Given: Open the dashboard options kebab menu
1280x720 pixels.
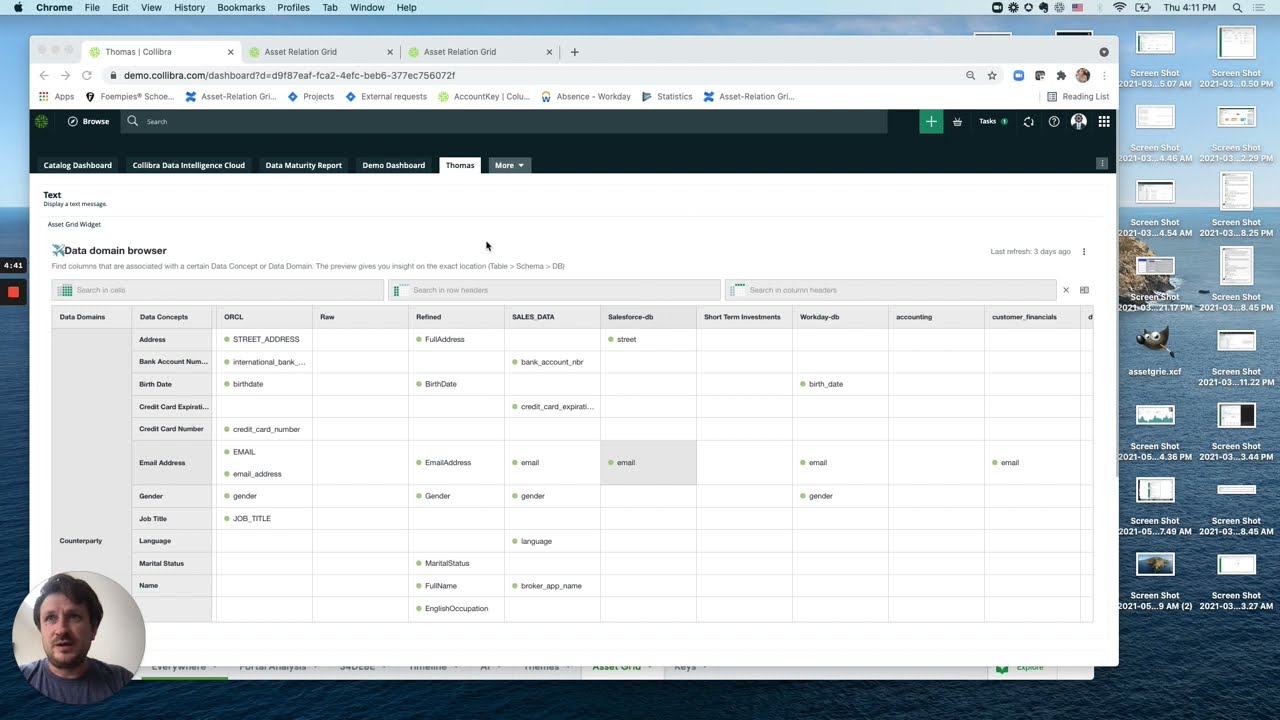Looking at the screenshot, I should (1102, 163).
